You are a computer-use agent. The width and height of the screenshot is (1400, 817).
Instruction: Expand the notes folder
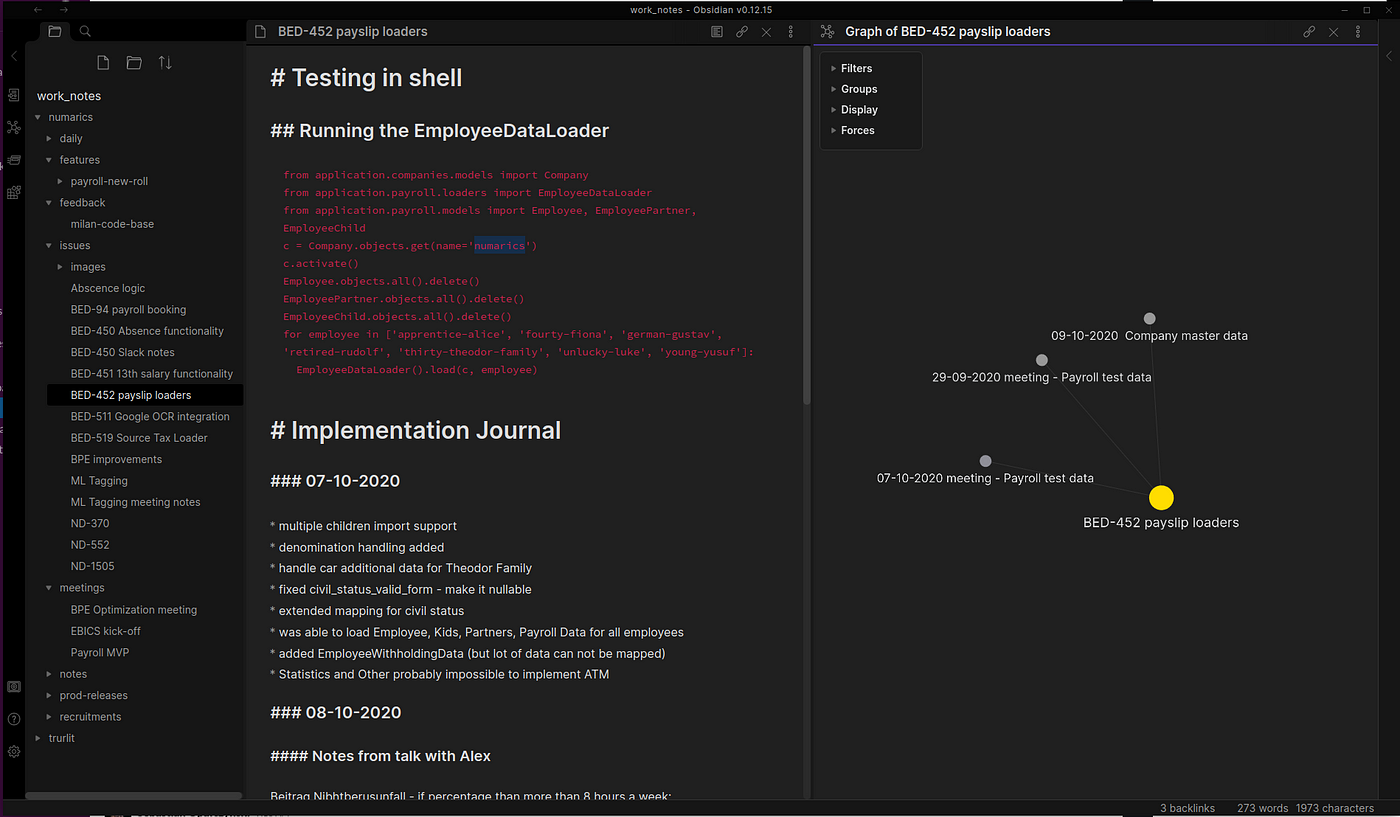[49, 674]
